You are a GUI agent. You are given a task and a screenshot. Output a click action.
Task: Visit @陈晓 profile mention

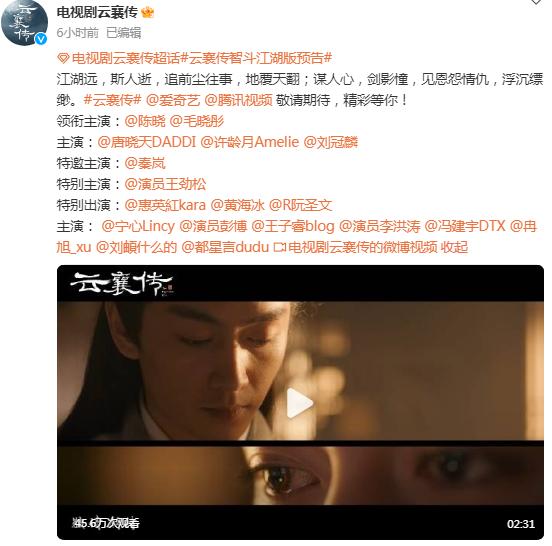145,121
